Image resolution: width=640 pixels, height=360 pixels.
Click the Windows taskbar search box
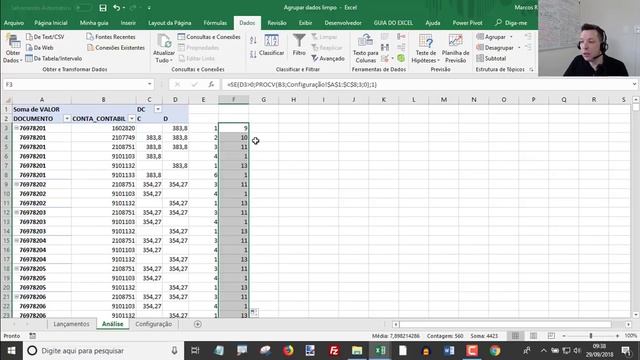(103, 351)
